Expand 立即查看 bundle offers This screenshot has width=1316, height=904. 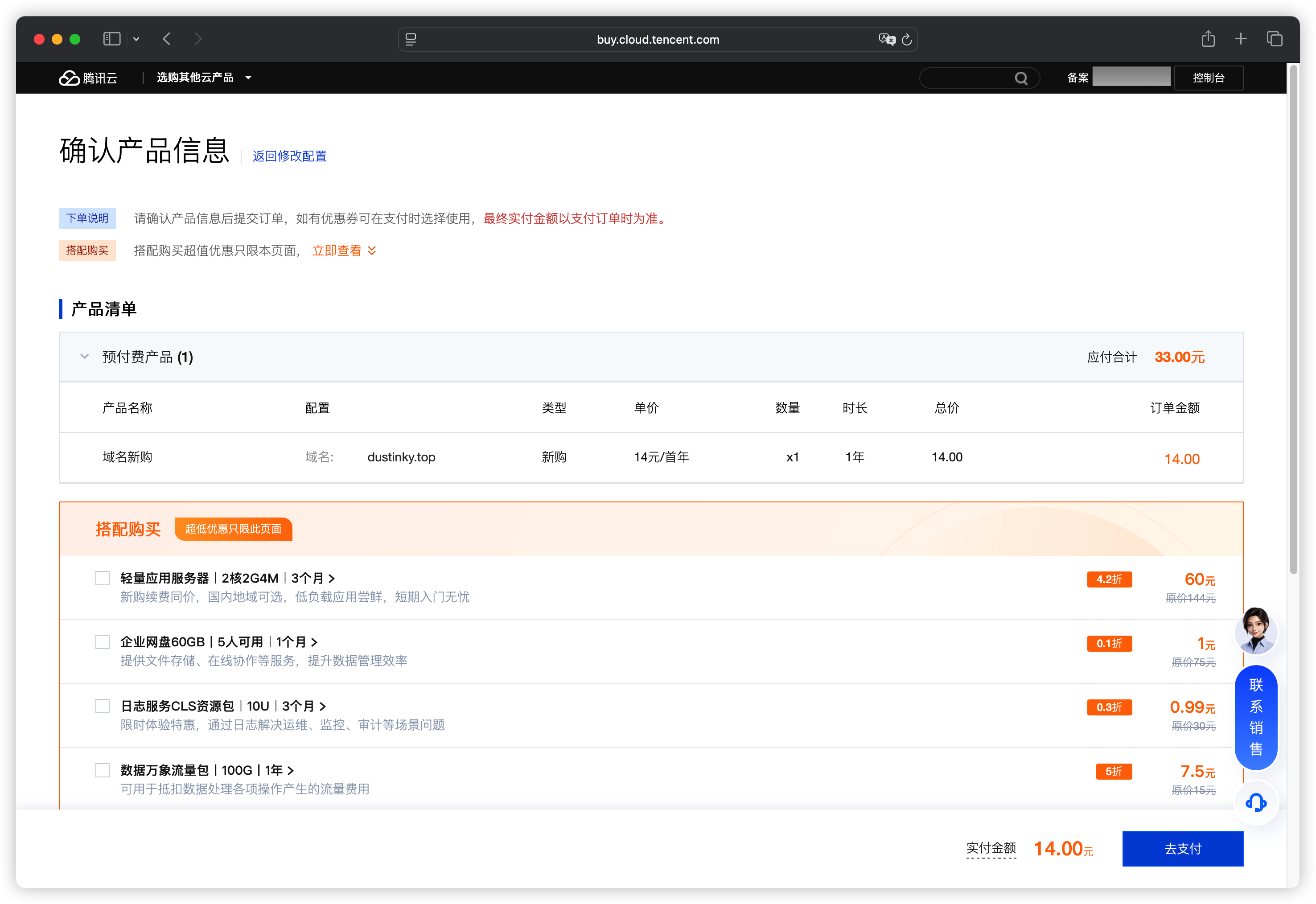(344, 251)
